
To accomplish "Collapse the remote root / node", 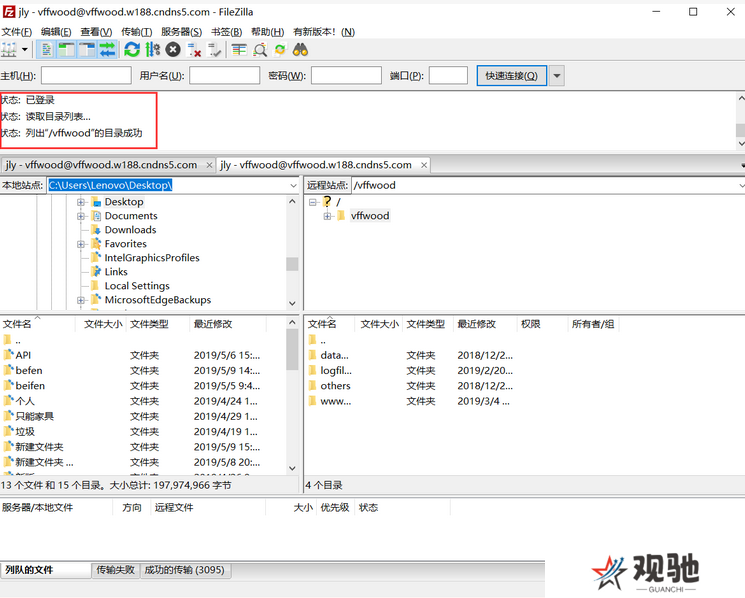I will click(313, 202).
